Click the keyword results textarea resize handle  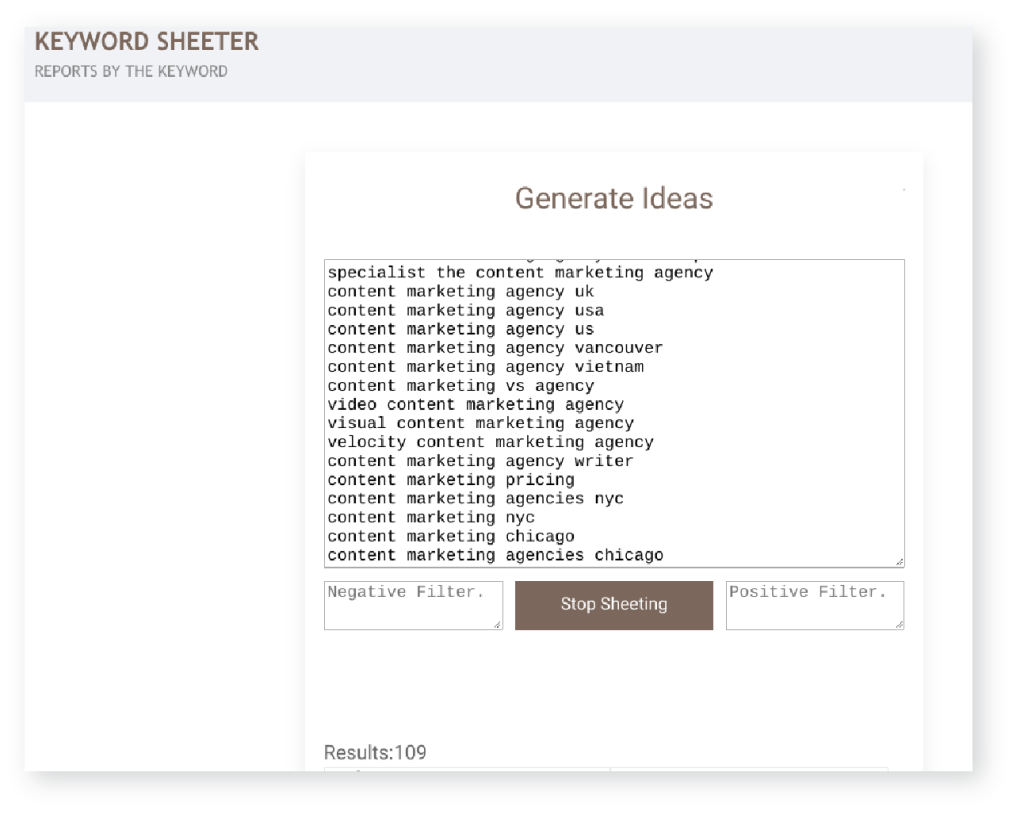898,561
